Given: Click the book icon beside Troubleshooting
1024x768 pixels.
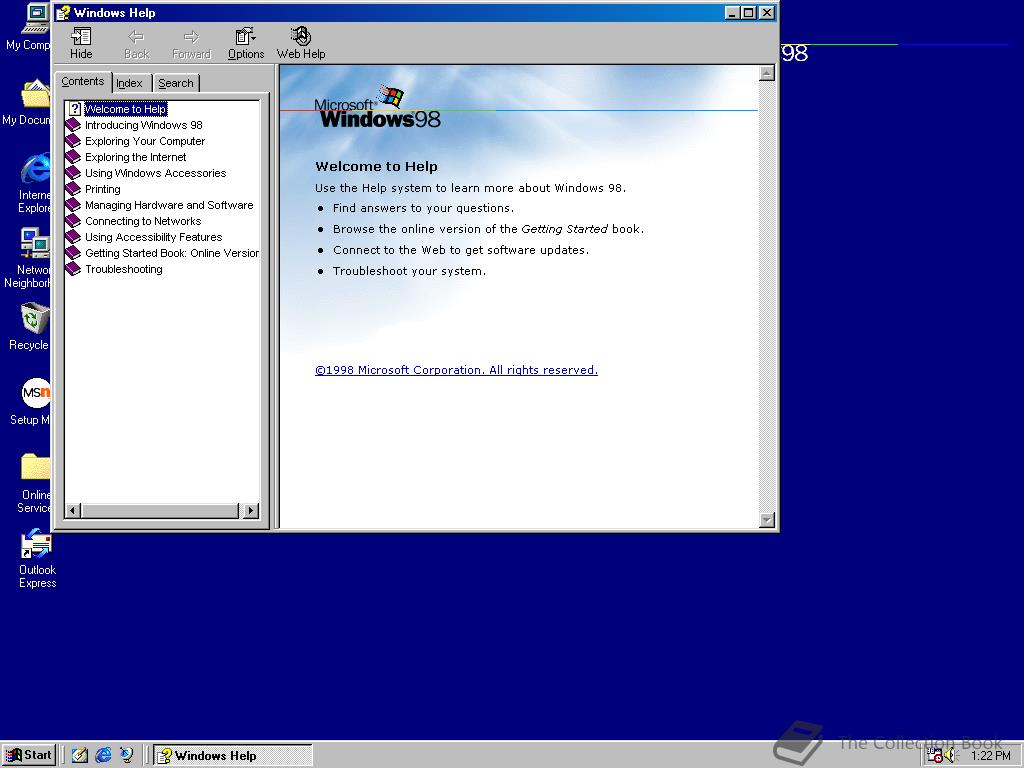Looking at the screenshot, I should (x=74, y=269).
